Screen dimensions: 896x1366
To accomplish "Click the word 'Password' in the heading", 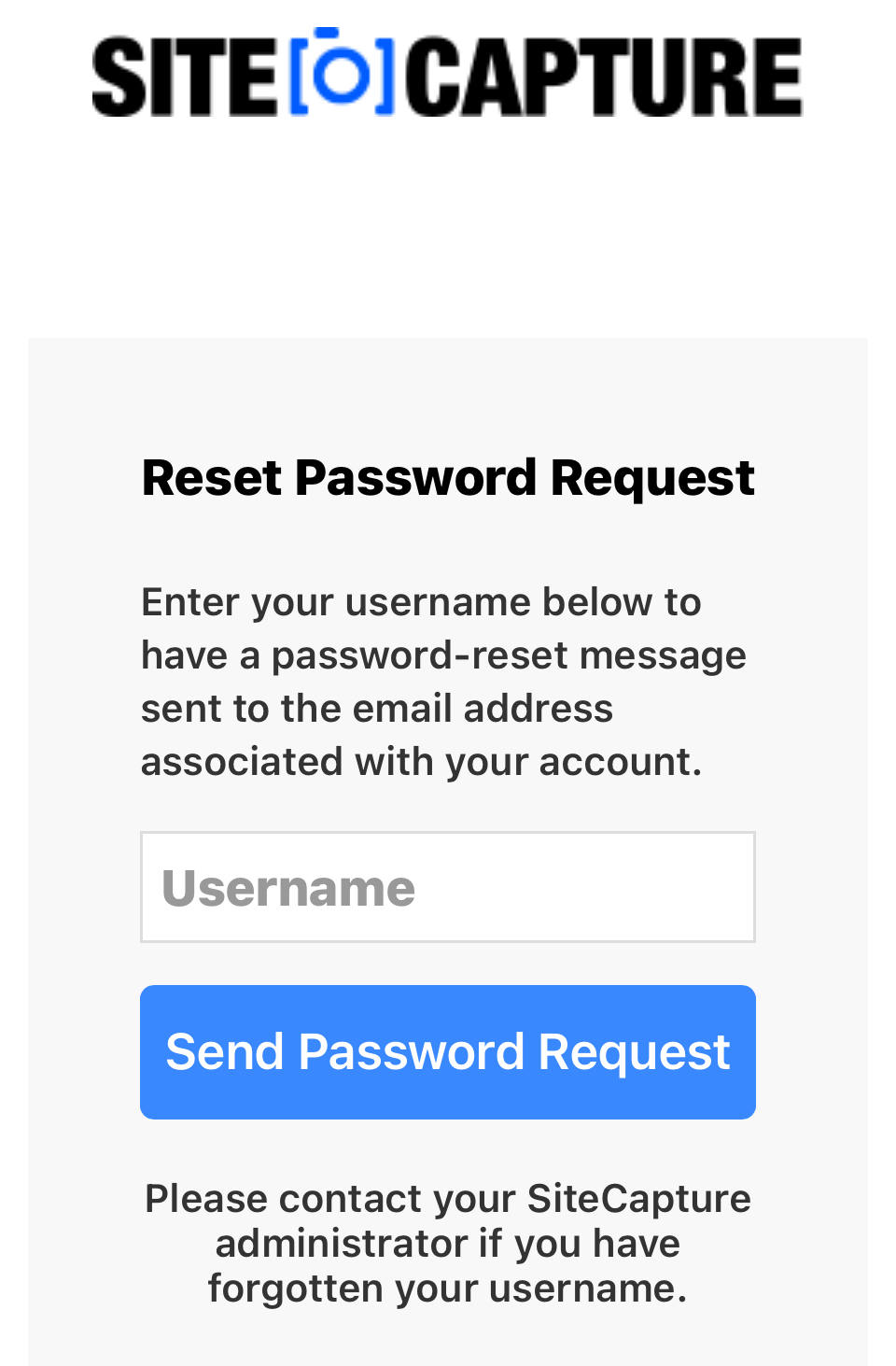I will click(416, 478).
